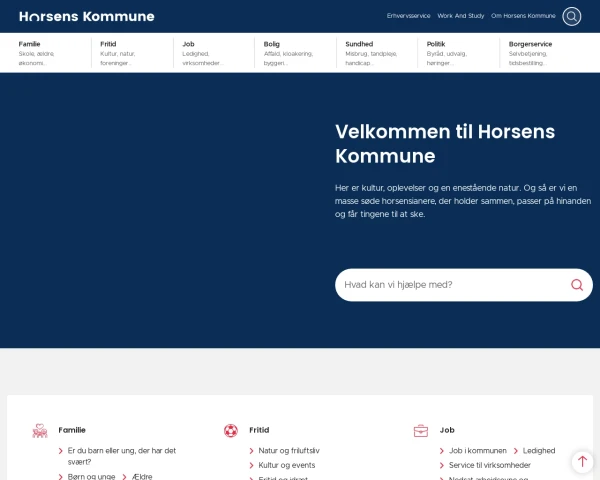Open the Job section heading link
This screenshot has height=480, width=600.
point(447,430)
